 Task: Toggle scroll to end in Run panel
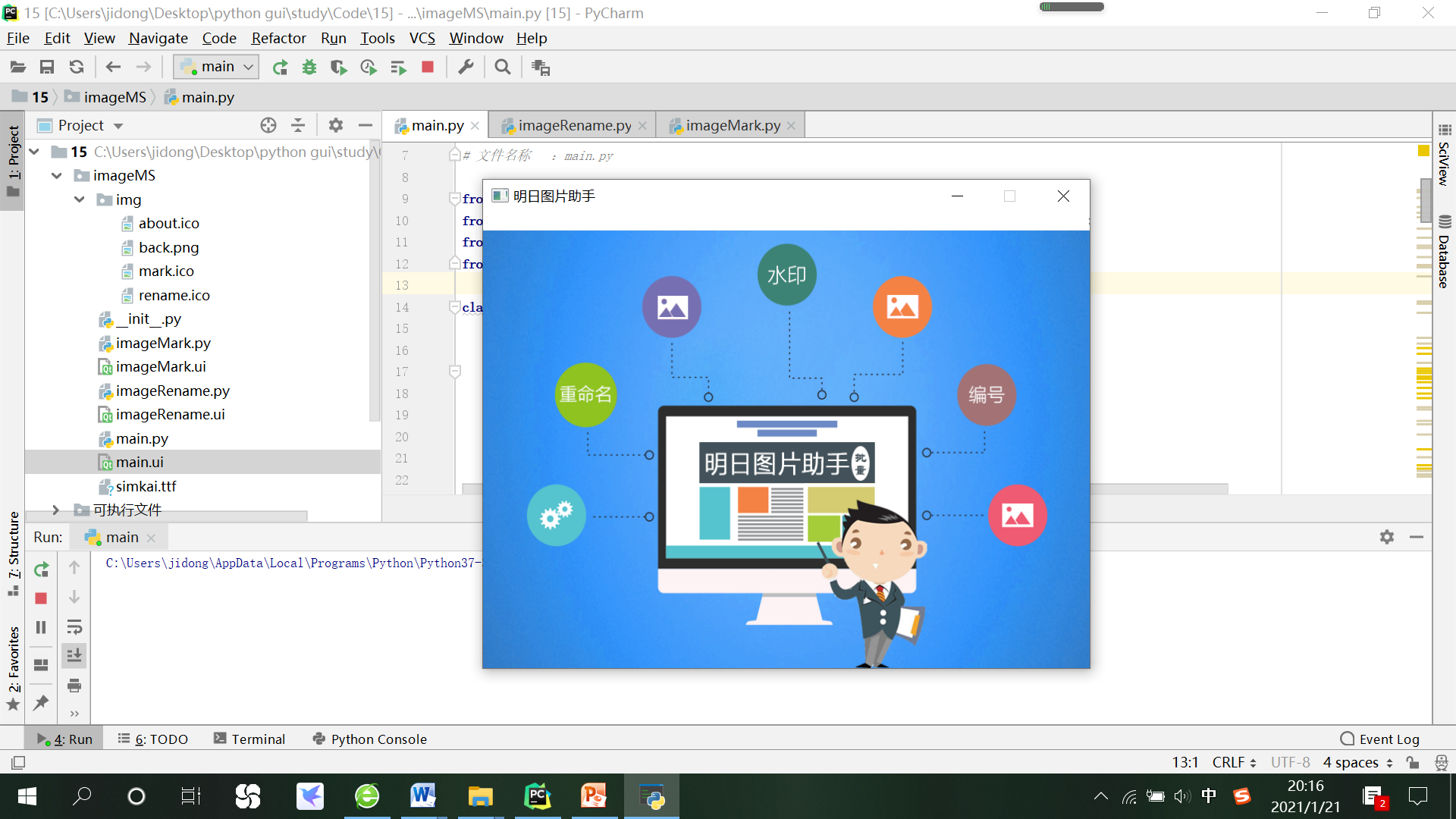[74, 656]
